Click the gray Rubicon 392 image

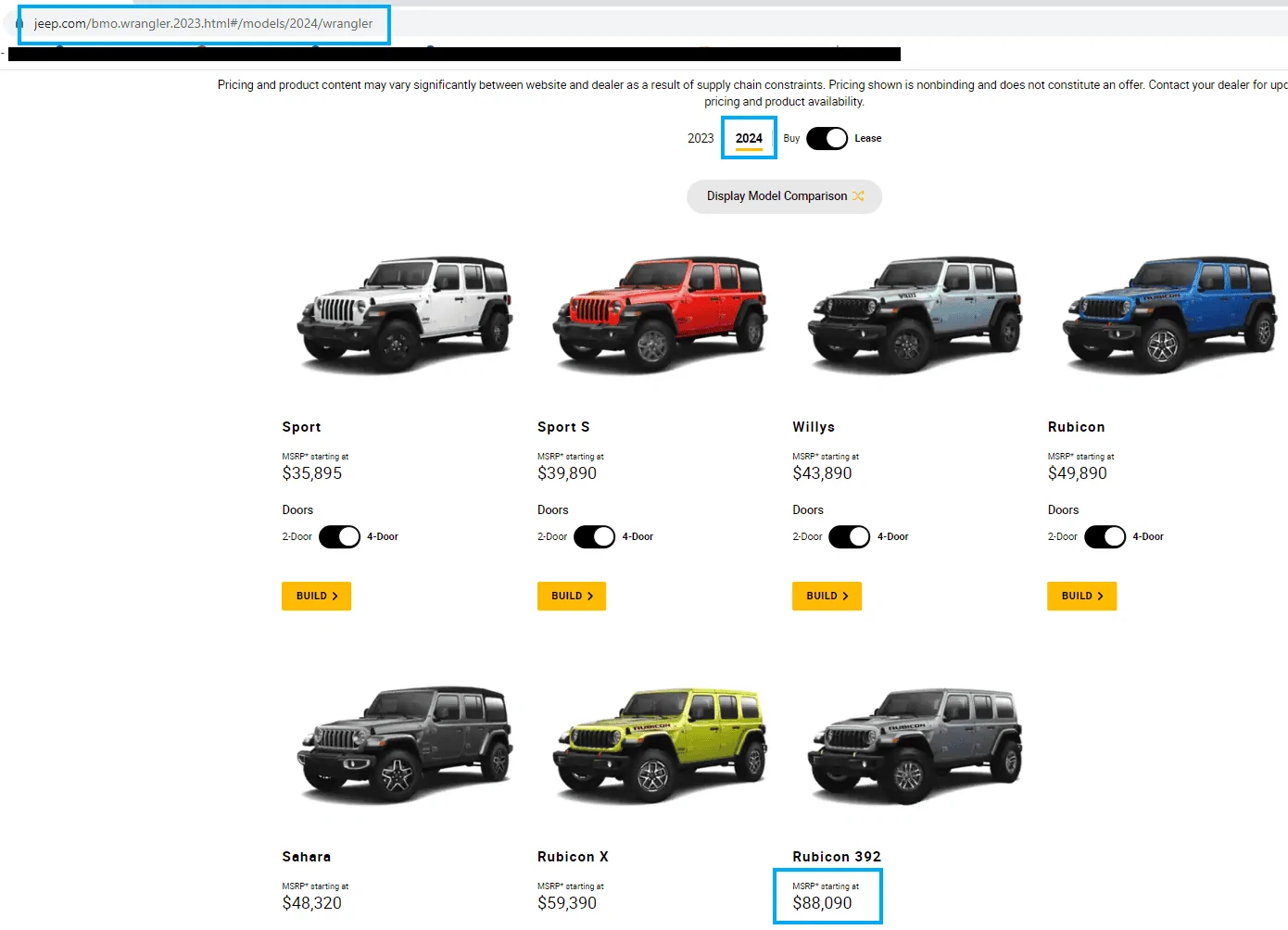[x=915, y=745]
